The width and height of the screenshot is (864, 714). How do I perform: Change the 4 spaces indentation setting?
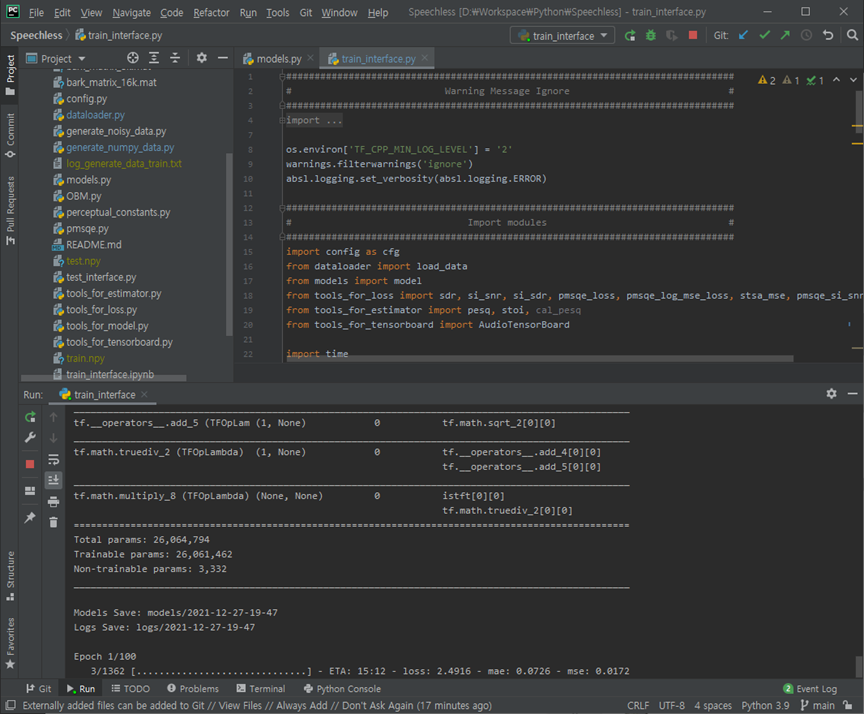point(713,705)
